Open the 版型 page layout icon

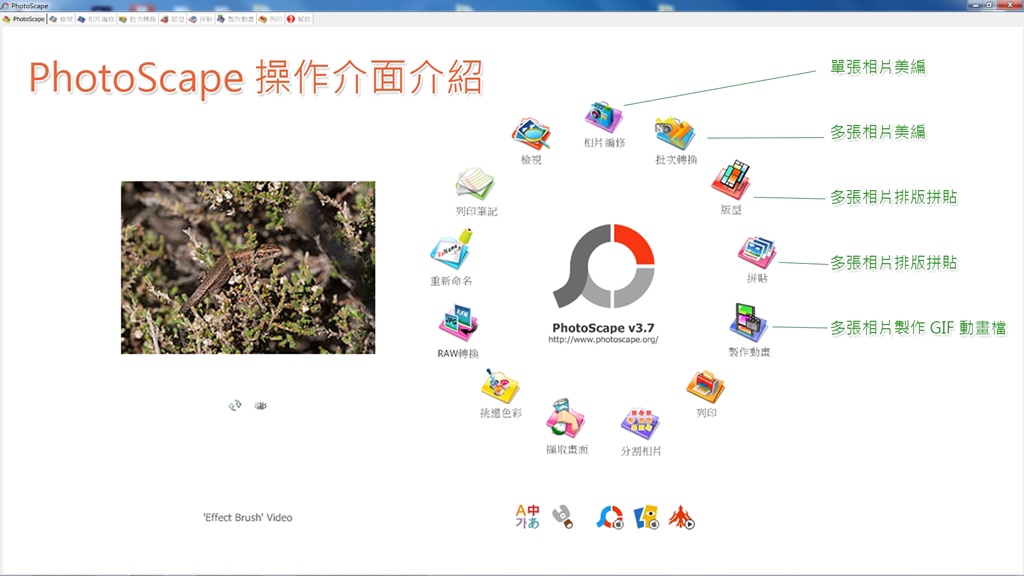point(731,180)
